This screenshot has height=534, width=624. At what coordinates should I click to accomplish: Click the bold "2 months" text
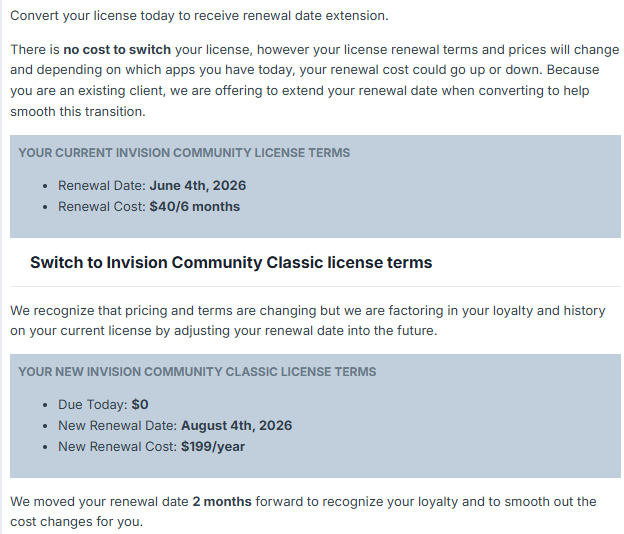[x=222, y=502]
